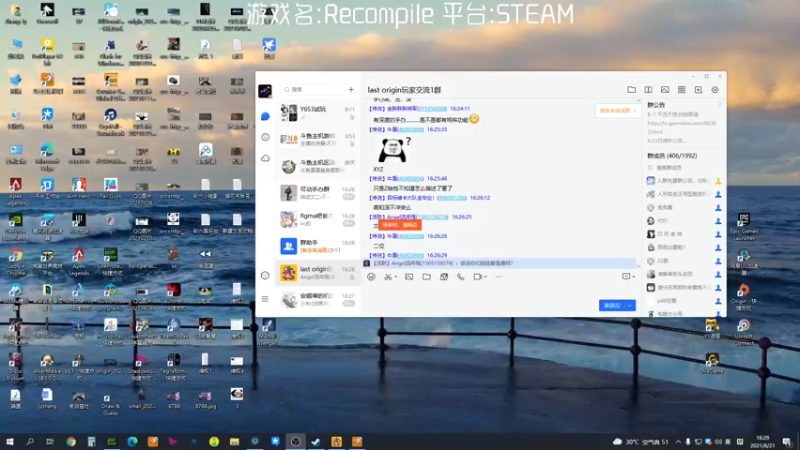Open more chat tools ellipsis
The image size is (800, 450).
(498, 277)
